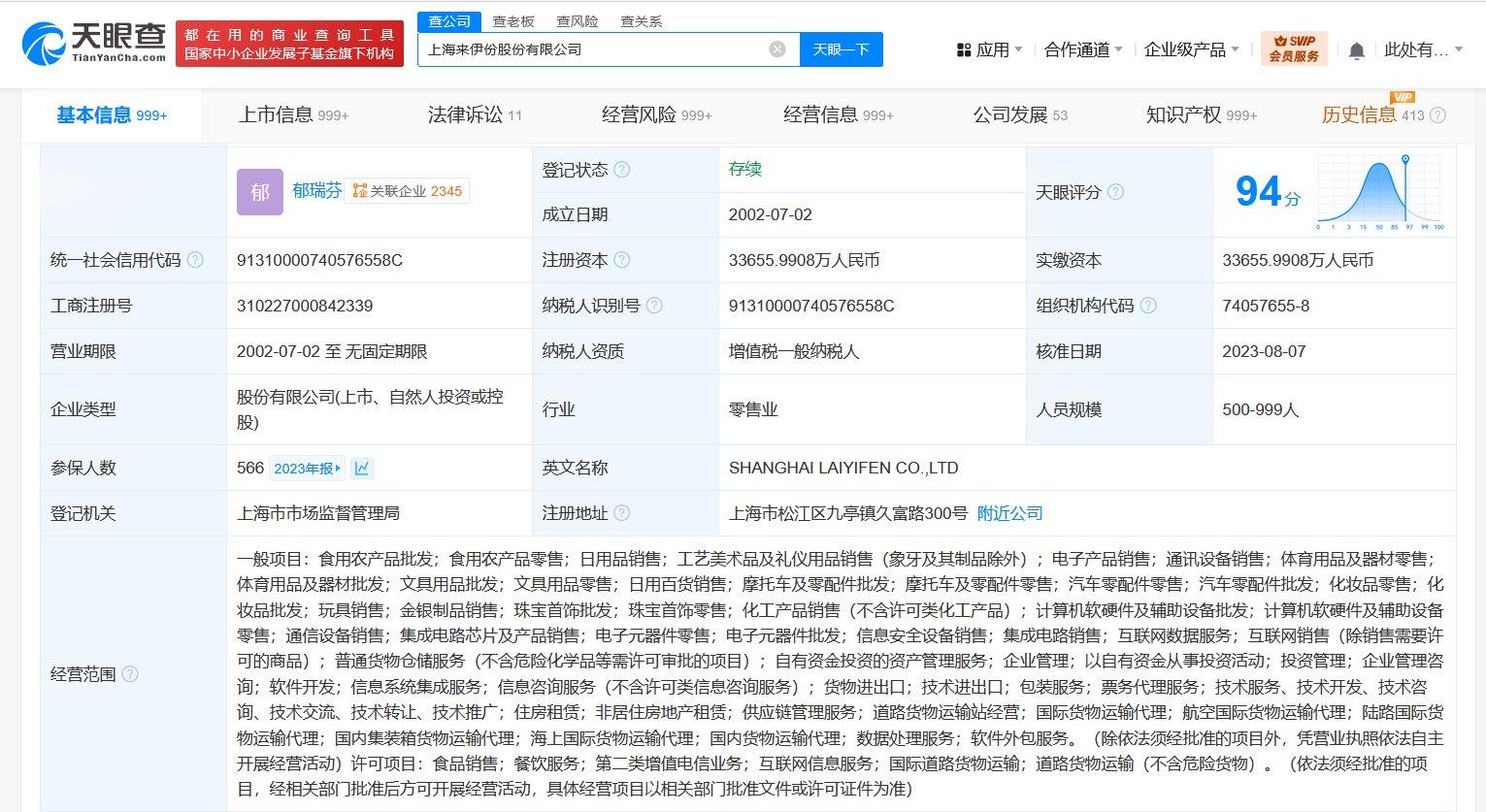The image size is (1486, 812).
Task: Open the insured count trend chart icon
Action: [x=362, y=469]
